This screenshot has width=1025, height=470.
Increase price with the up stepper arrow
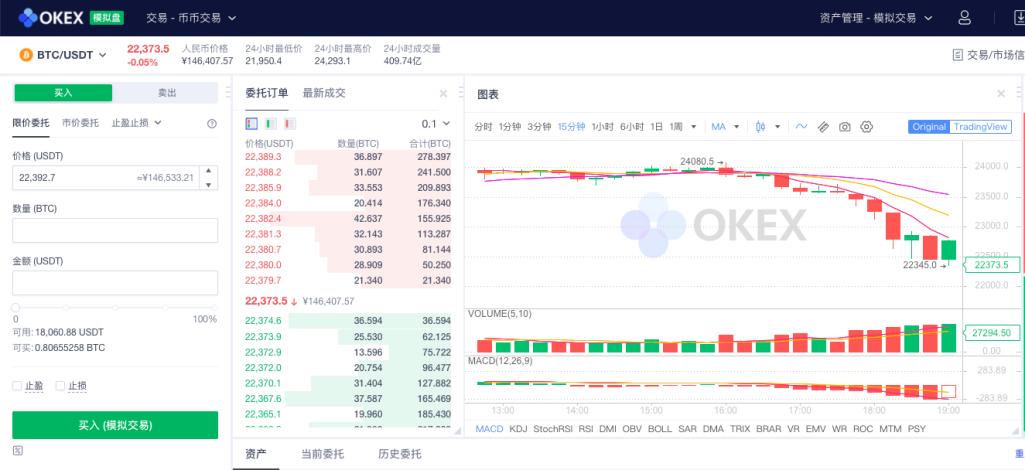[208, 171]
